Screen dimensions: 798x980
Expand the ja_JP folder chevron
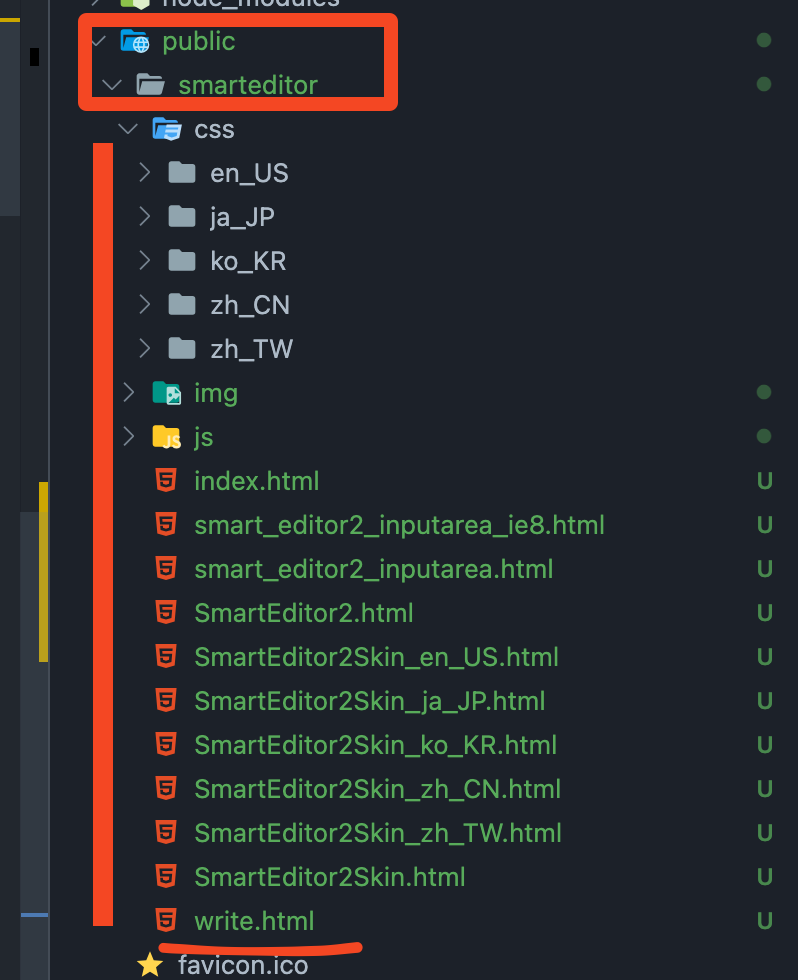coord(144,217)
